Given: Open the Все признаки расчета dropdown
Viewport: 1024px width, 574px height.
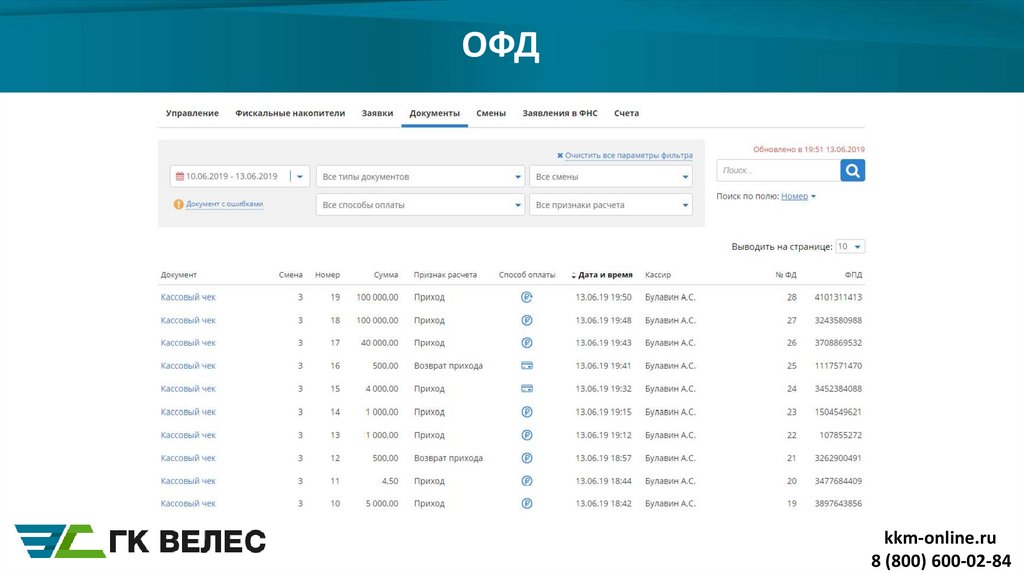Looking at the screenshot, I should (x=611, y=205).
